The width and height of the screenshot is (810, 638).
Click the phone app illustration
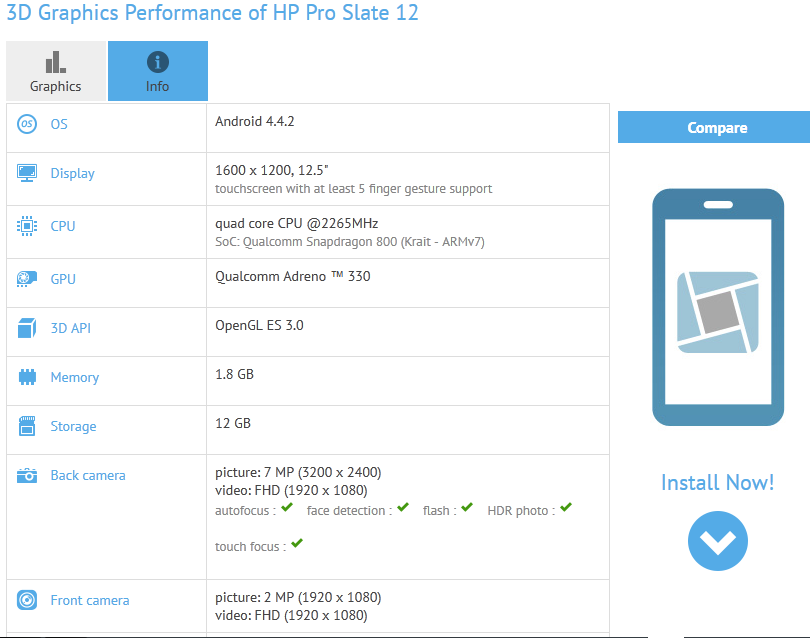[x=718, y=307]
